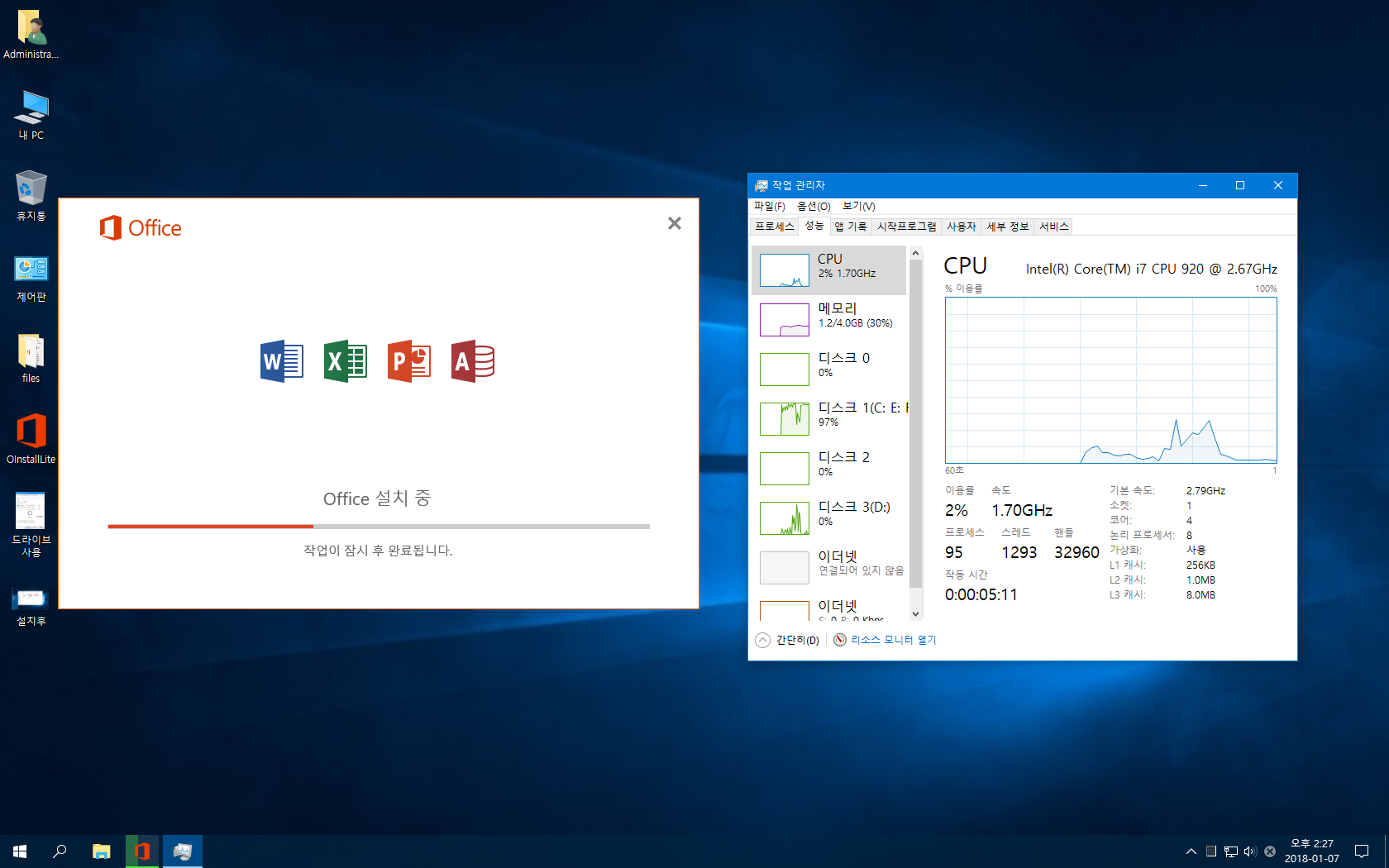
Task: Select the 메모리 performance item
Action: pos(829,320)
